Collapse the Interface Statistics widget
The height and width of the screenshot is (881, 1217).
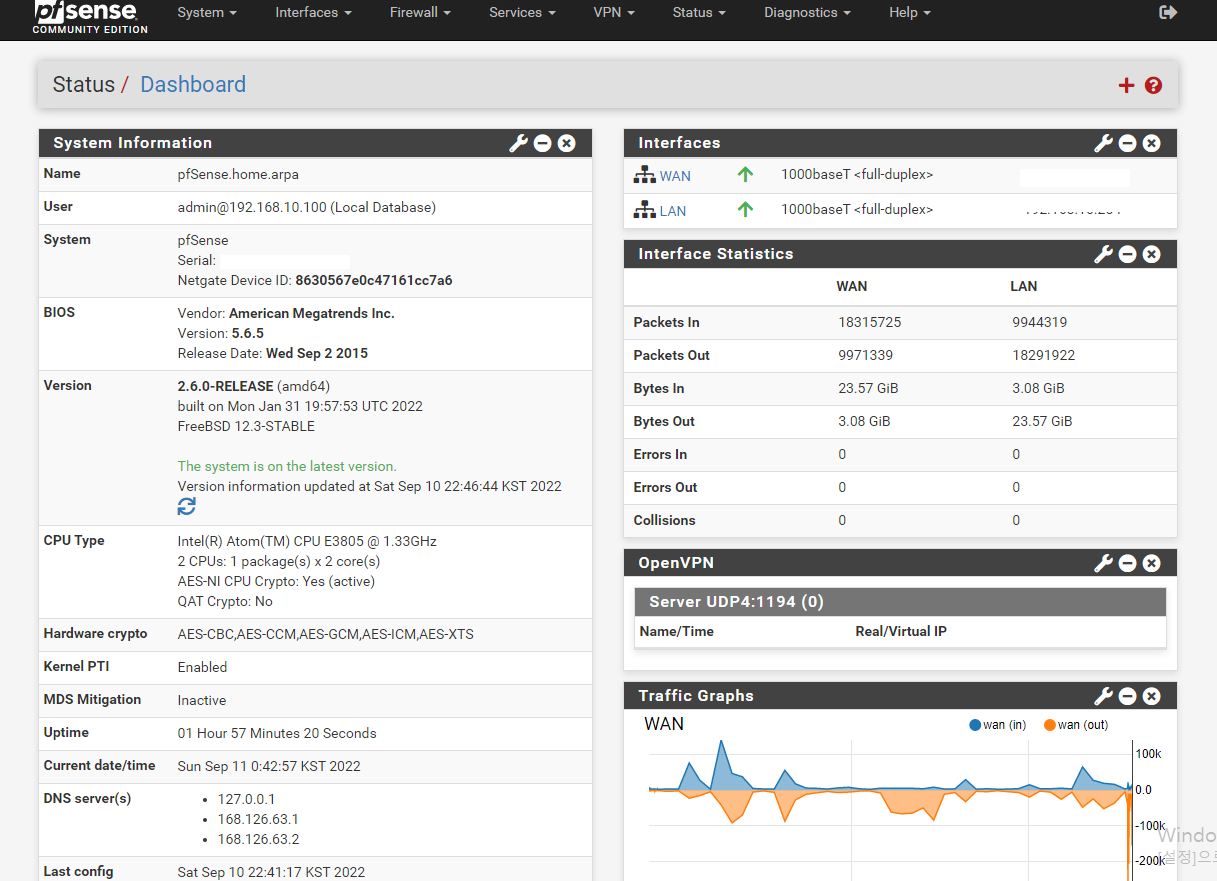click(1128, 254)
